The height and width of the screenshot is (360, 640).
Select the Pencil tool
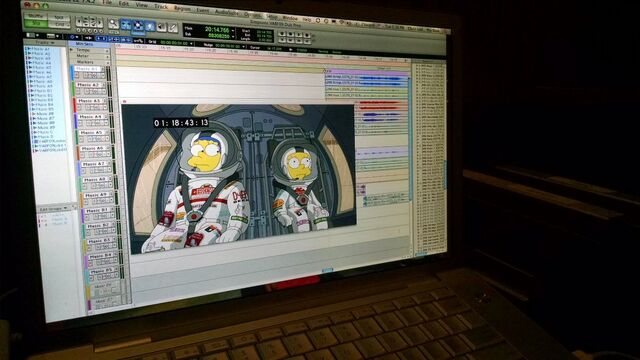pyautogui.click(x=173, y=28)
